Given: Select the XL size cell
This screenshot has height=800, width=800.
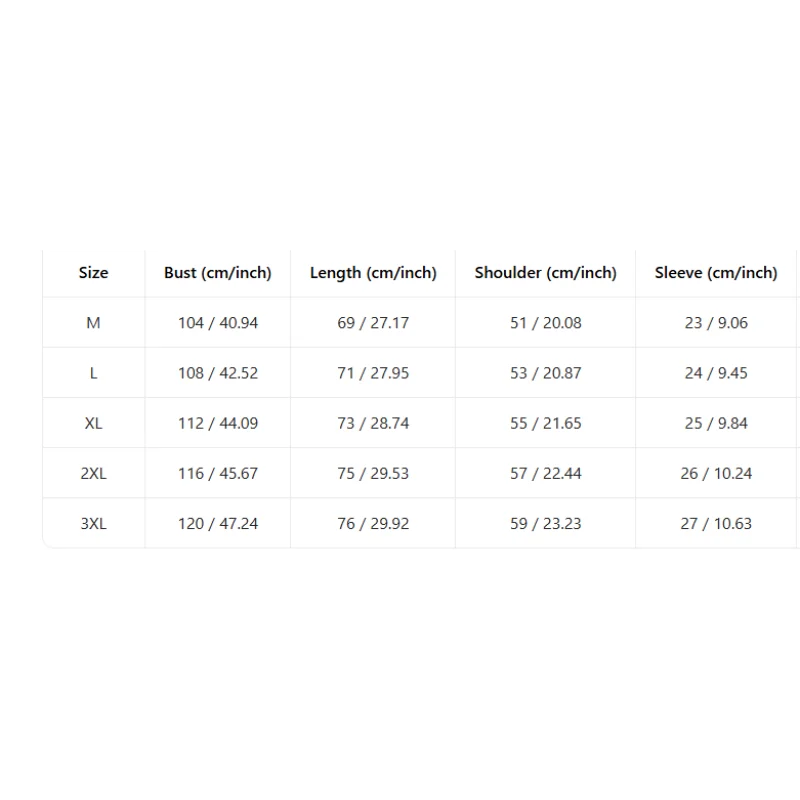Looking at the screenshot, I should click(x=93, y=423).
